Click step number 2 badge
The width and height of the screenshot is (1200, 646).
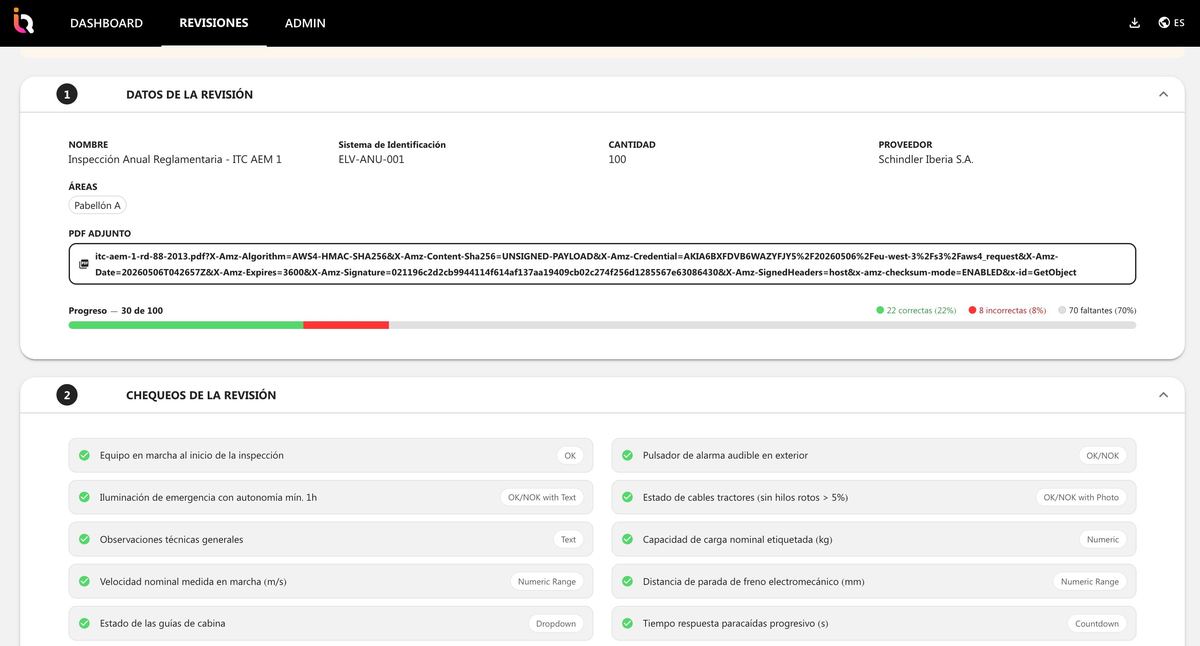coord(67,395)
